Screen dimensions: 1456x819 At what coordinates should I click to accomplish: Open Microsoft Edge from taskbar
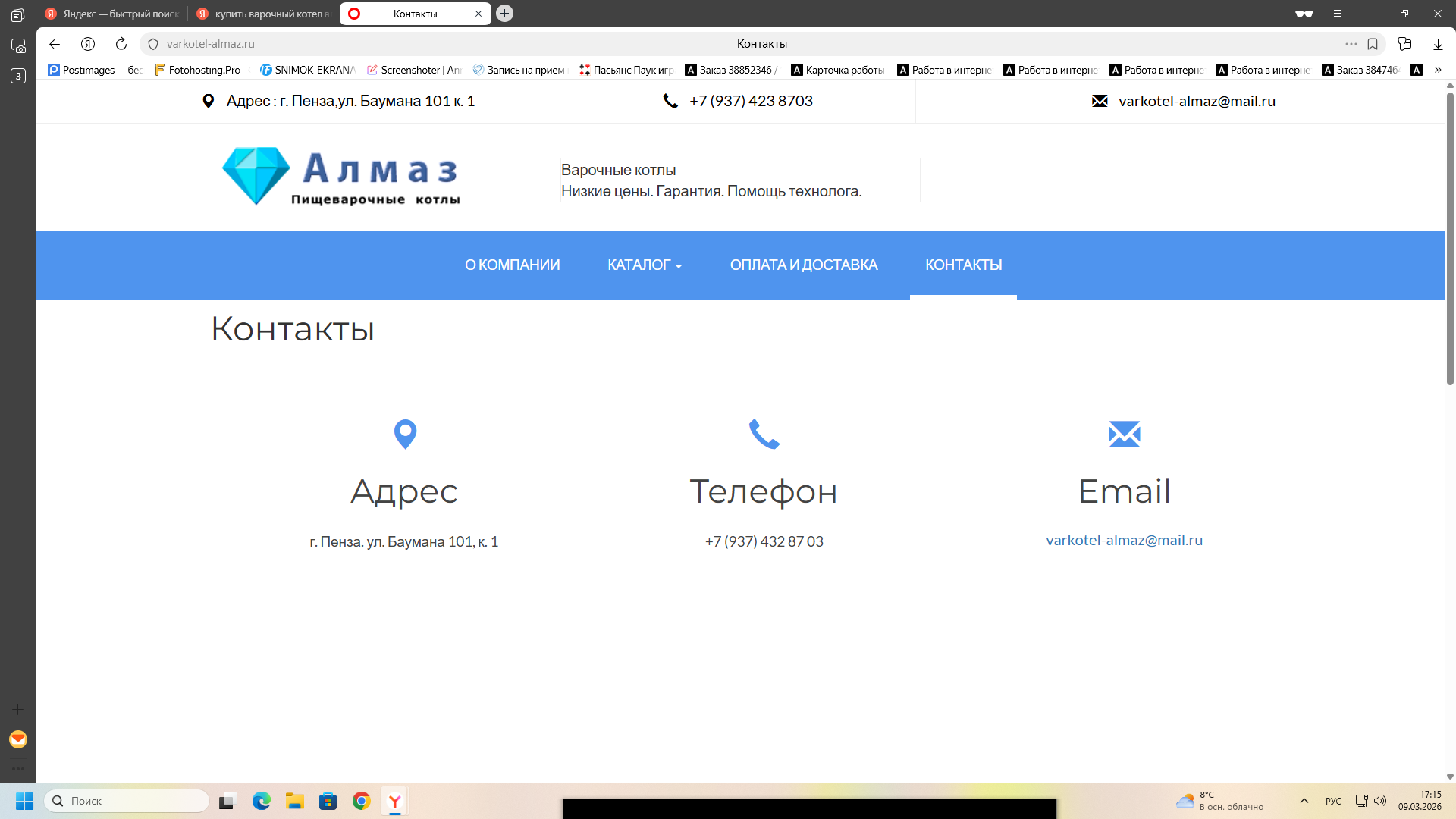(262, 801)
